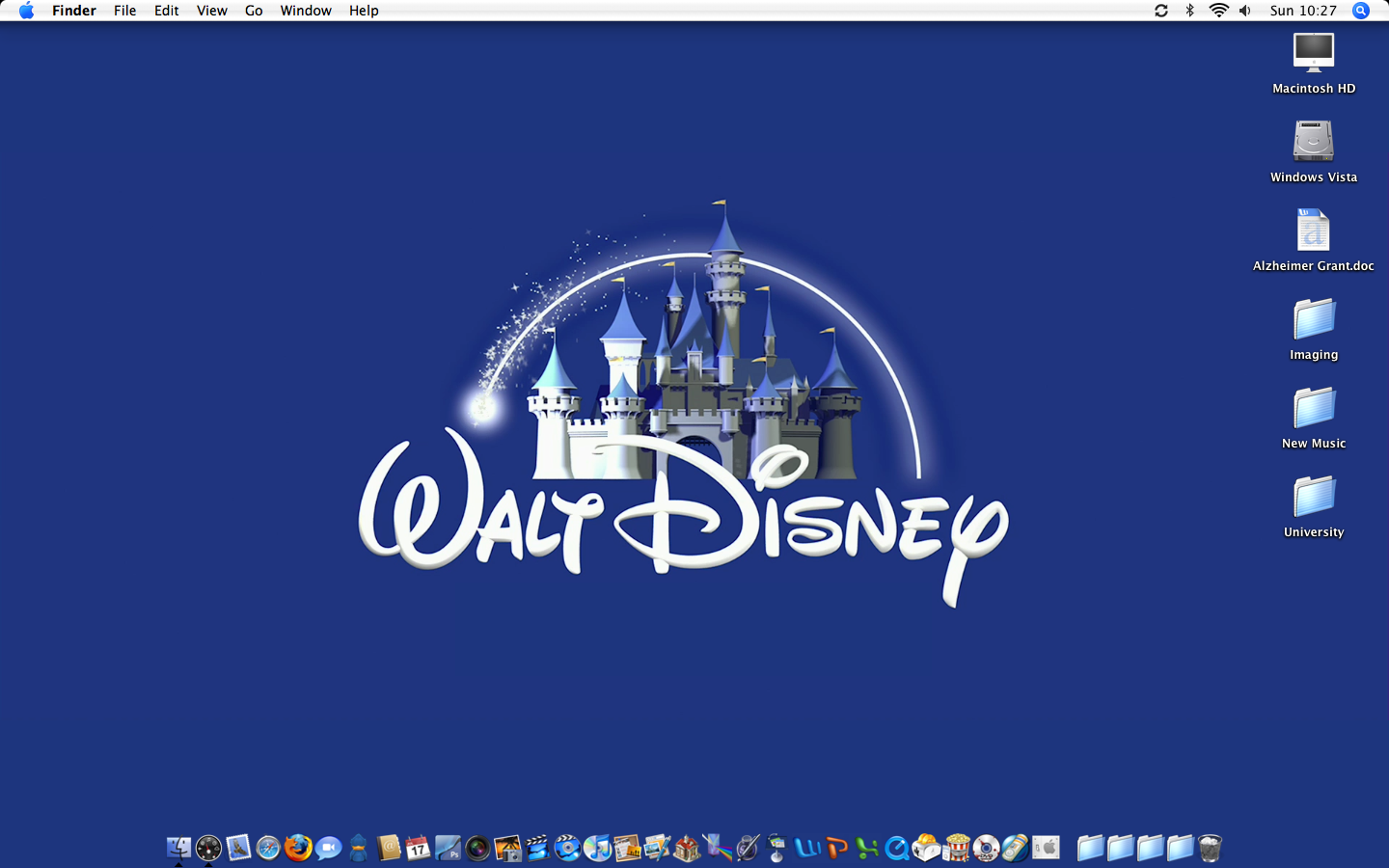
Task: Open Finder from the Dock
Action: (x=178, y=848)
